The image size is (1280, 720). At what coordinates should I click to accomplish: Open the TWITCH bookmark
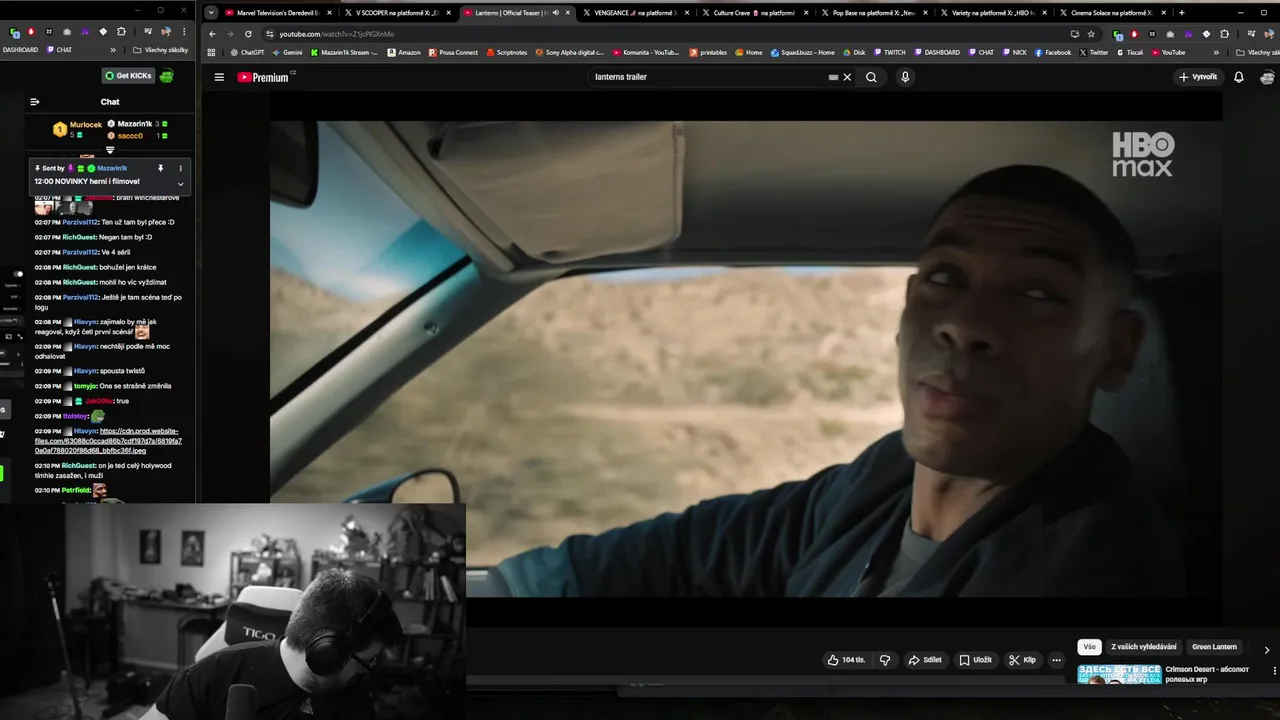[x=889, y=52]
